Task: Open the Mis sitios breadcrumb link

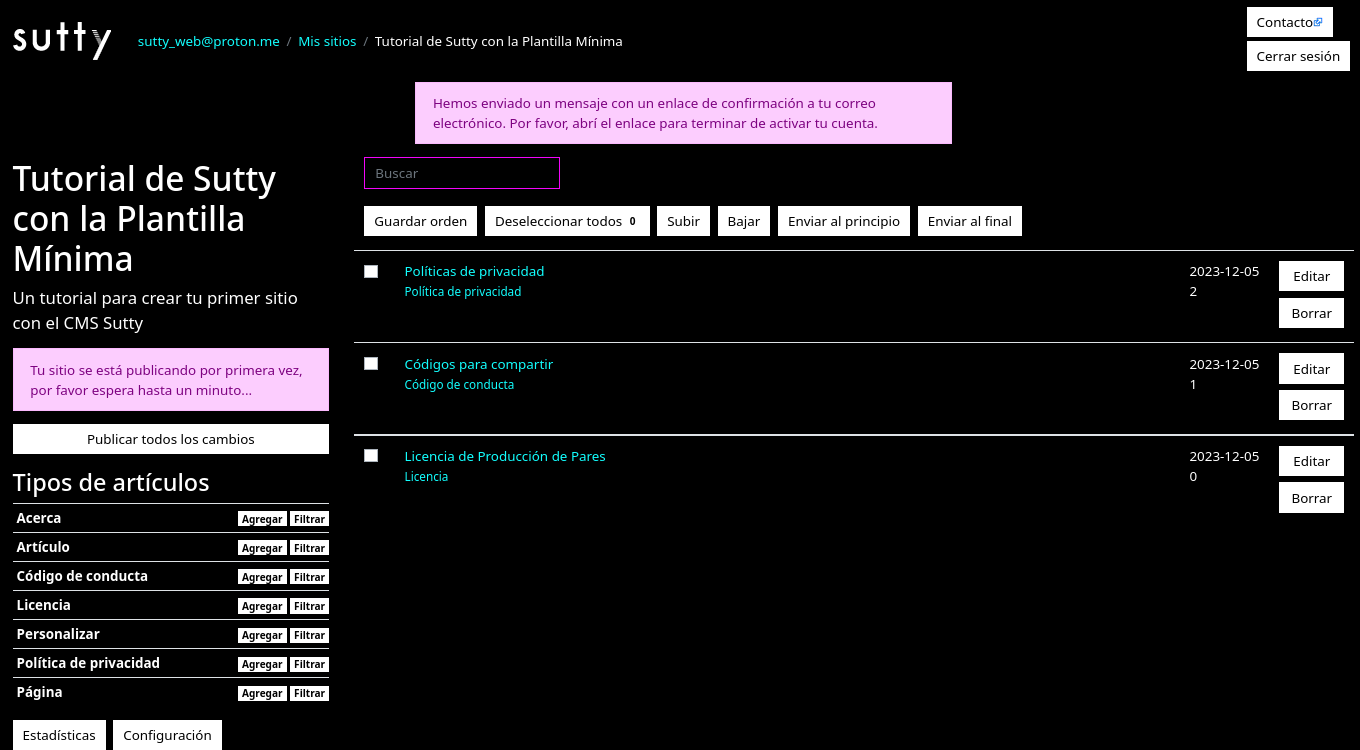Action: coord(327,41)
